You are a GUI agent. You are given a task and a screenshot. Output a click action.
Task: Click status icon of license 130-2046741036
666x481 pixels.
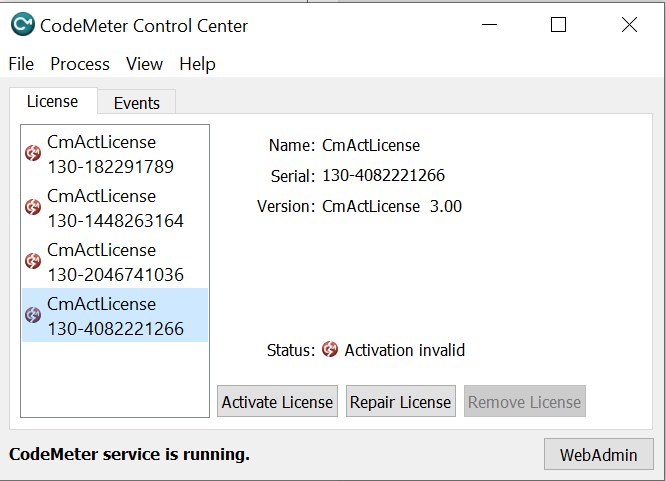(x=33, y=261)
